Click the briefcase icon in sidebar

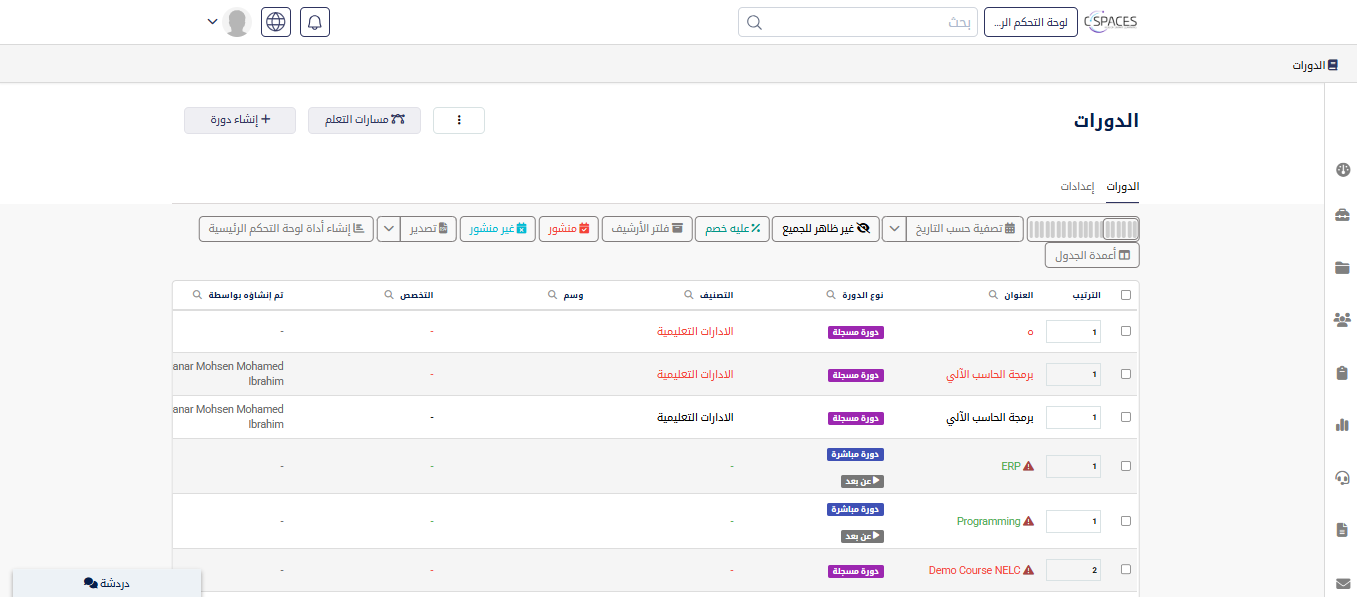tap(1342, 215)
